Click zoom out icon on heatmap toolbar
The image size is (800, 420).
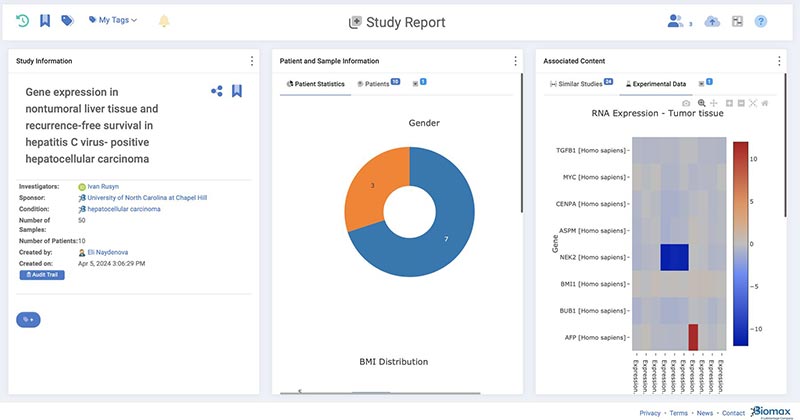[741, 103]
